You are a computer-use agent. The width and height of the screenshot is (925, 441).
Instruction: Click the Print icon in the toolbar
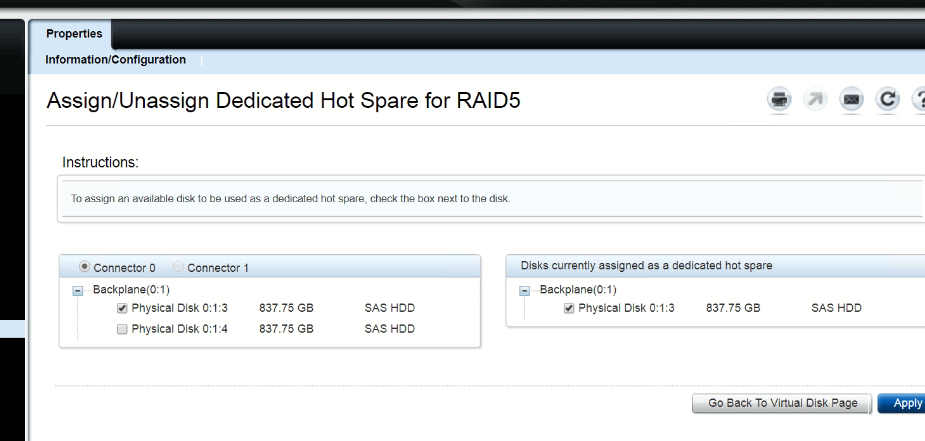tap(779, 99)
